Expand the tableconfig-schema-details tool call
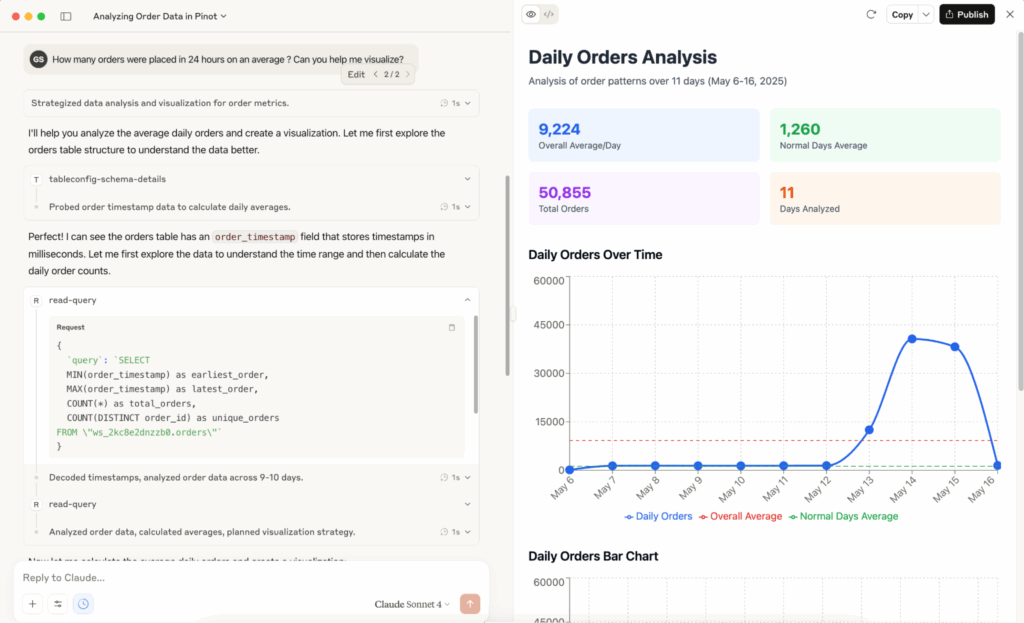 click(x=467, y=179)
